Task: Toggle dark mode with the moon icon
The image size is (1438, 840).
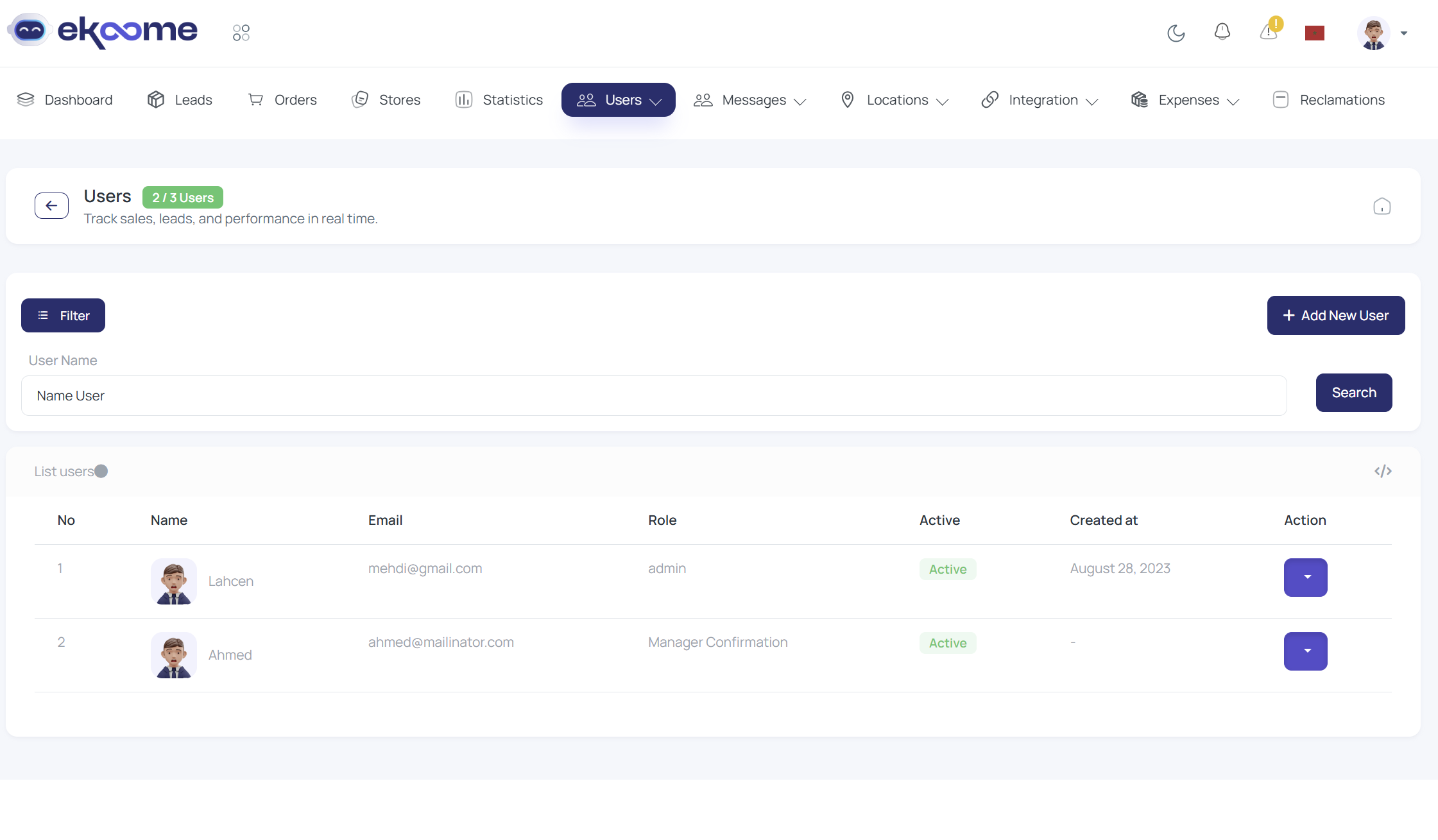Action: (1176, 32)
